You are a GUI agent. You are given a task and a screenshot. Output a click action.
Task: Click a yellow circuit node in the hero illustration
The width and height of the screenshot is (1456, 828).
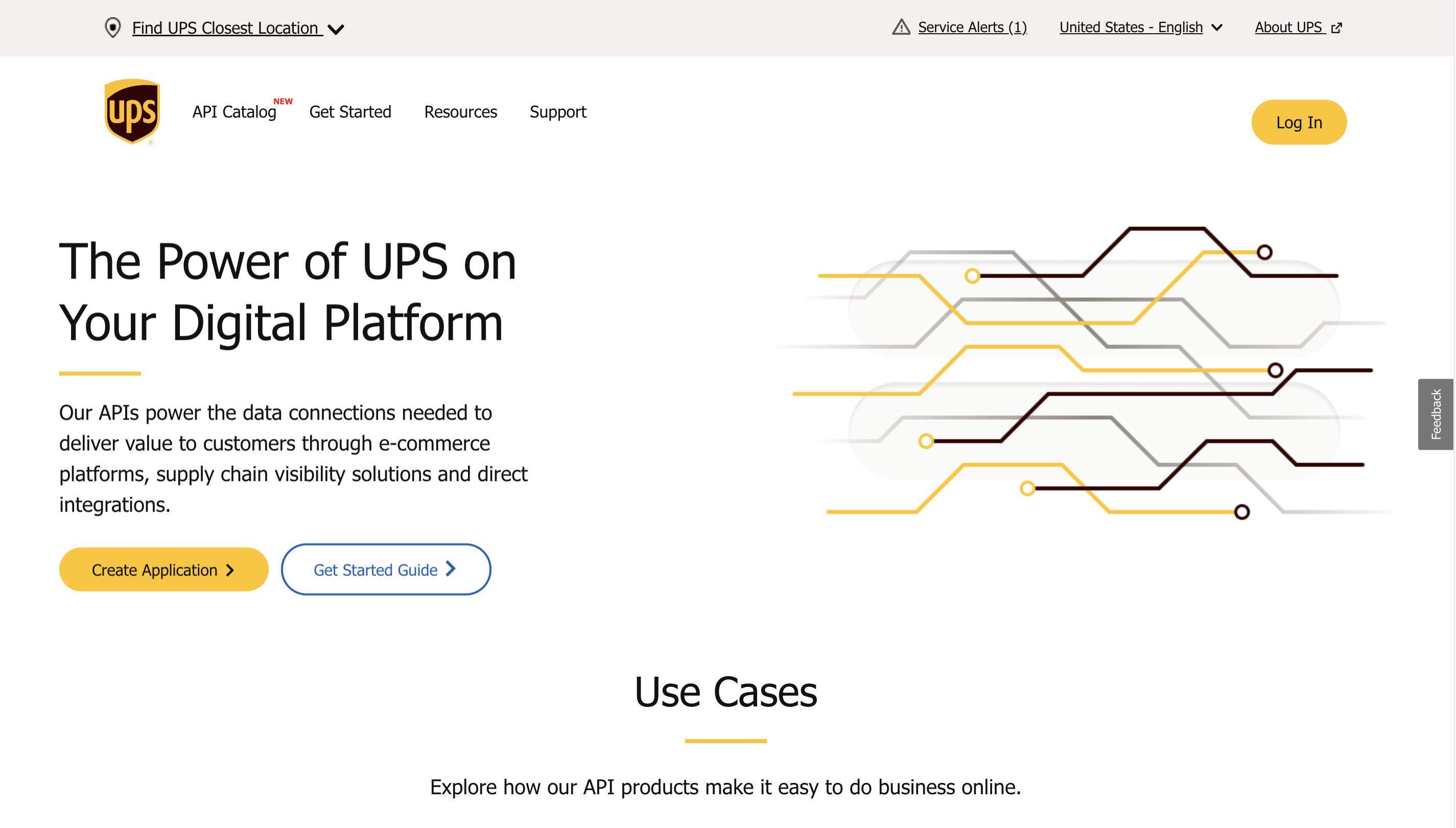coord(972,276)
